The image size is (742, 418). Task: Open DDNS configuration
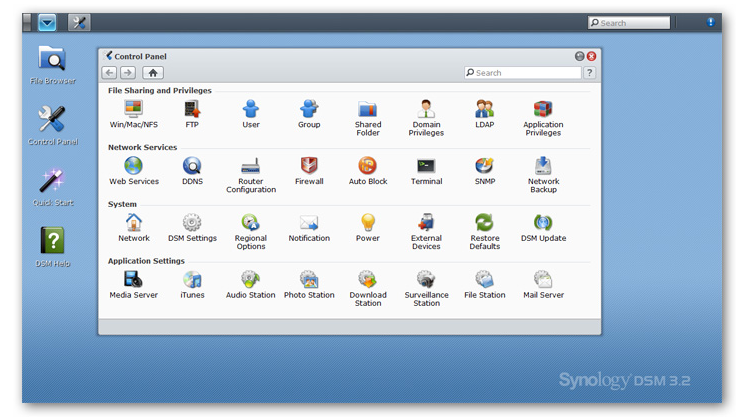(x=192, y=166)
